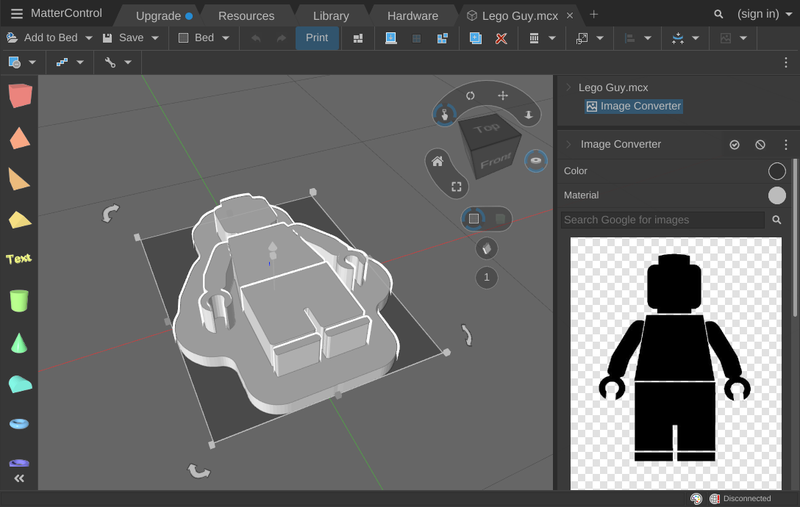Toggle the shaded render mode button
The image size is (800, 507).
tap(500, 218)
